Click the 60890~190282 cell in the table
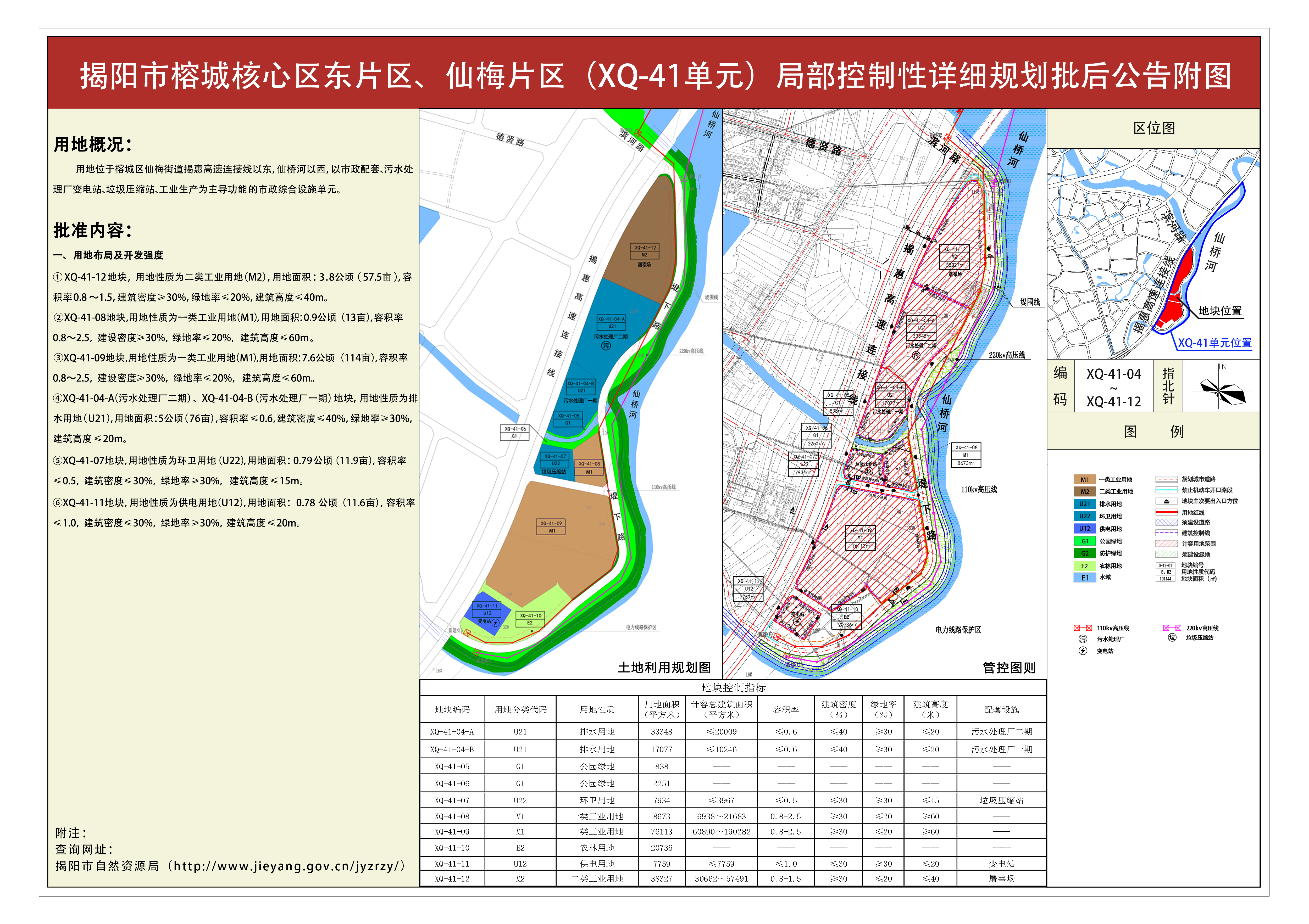 721,832
